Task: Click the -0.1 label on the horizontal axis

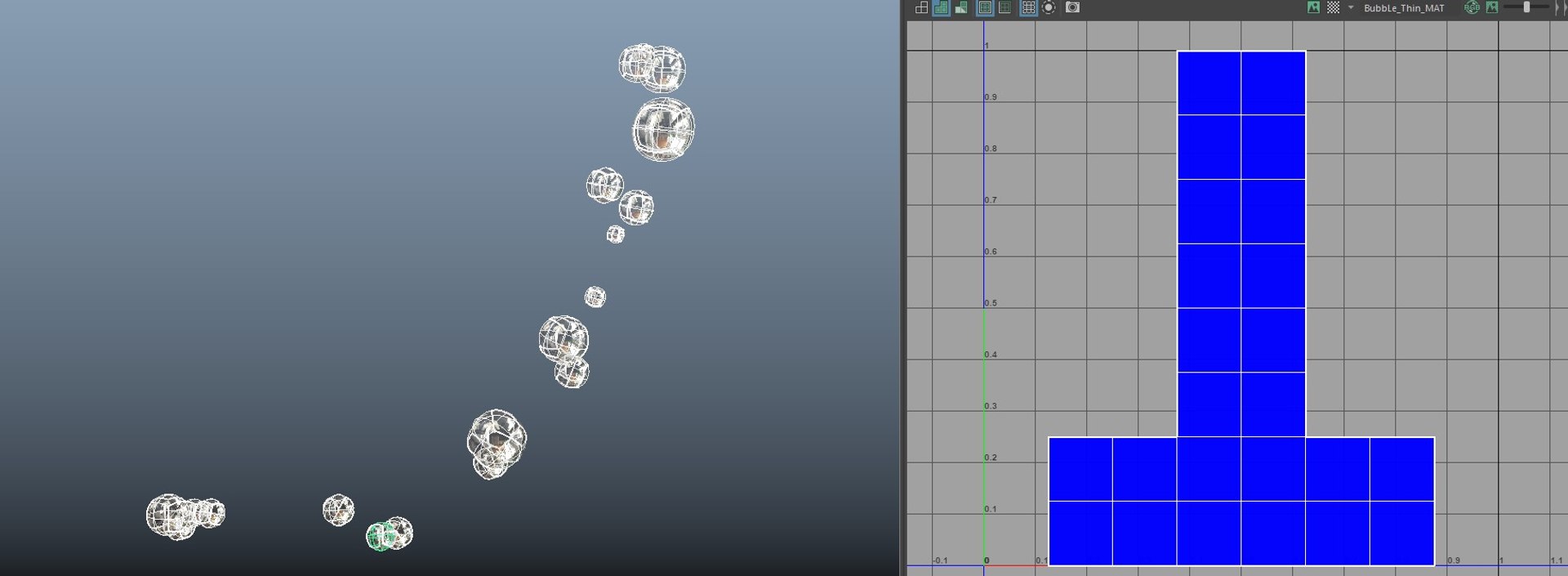Action: point(940,560)
